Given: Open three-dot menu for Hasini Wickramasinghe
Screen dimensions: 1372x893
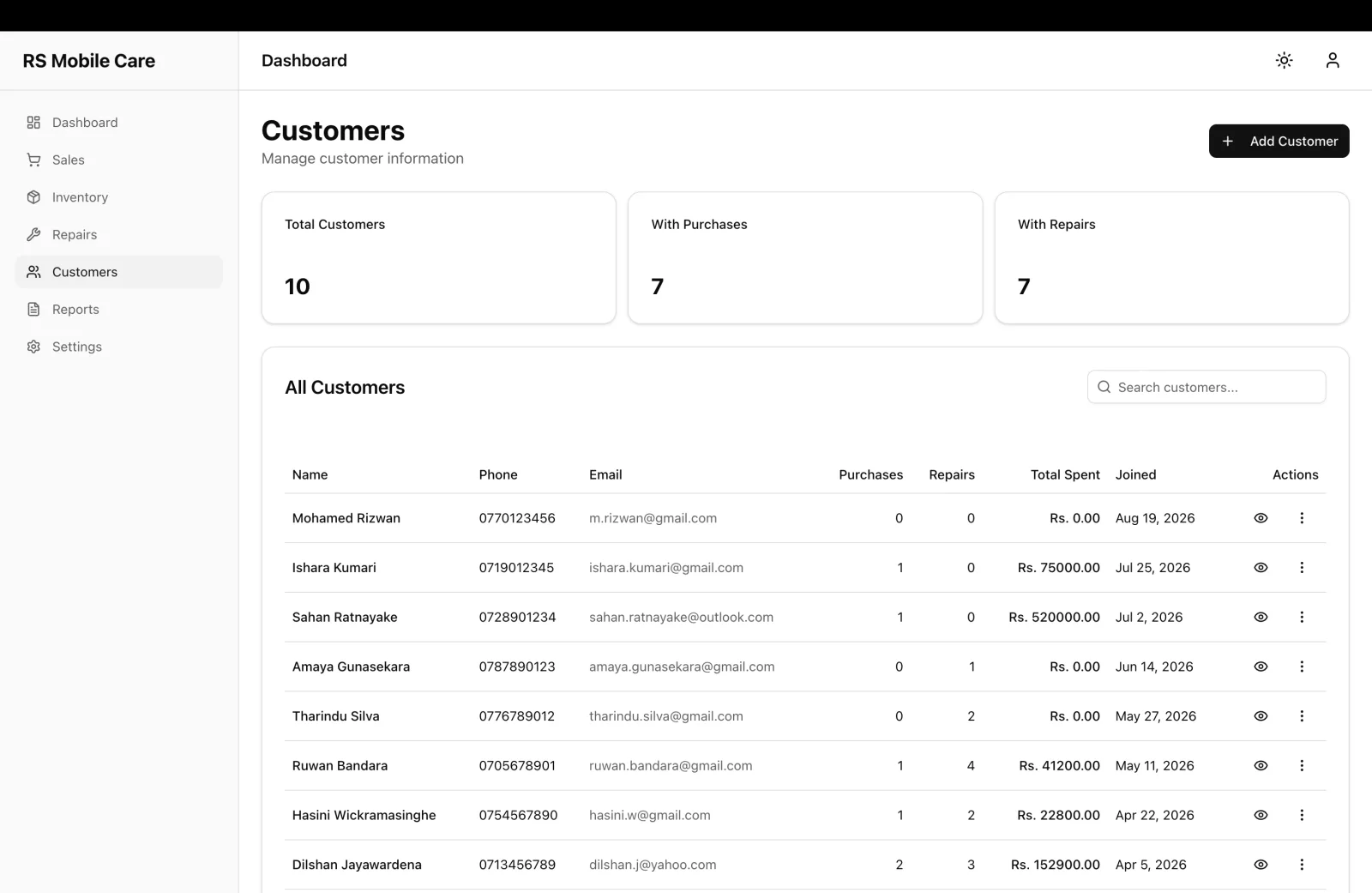Looking at the screenshot, I should tap(1302, 815).
